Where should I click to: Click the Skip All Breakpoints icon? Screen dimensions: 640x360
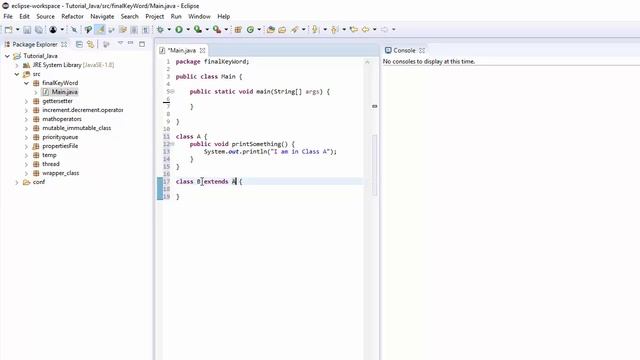pyautogui.click(x=74, y=29)
